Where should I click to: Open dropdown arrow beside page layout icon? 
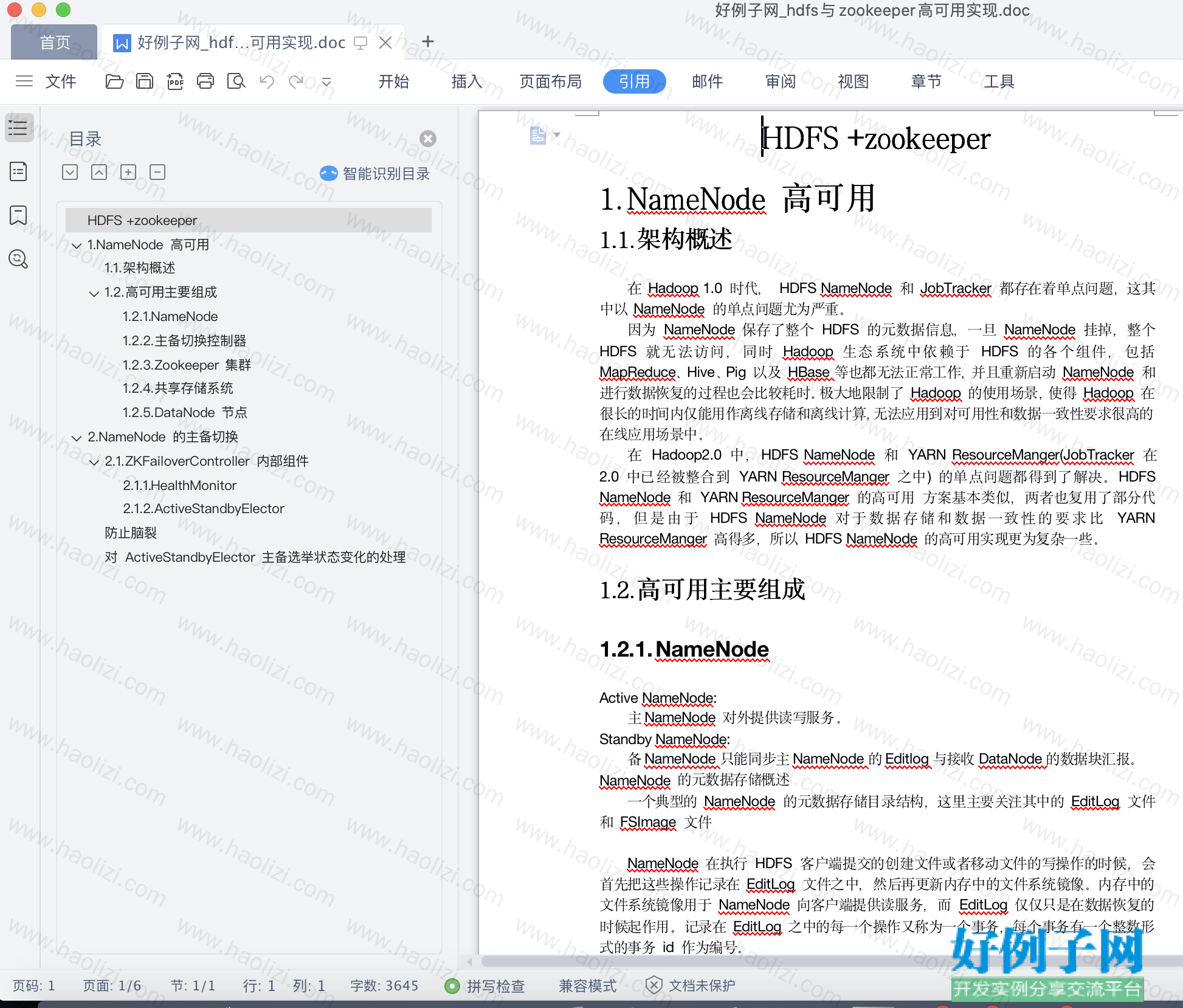click(x=556, y=134)
